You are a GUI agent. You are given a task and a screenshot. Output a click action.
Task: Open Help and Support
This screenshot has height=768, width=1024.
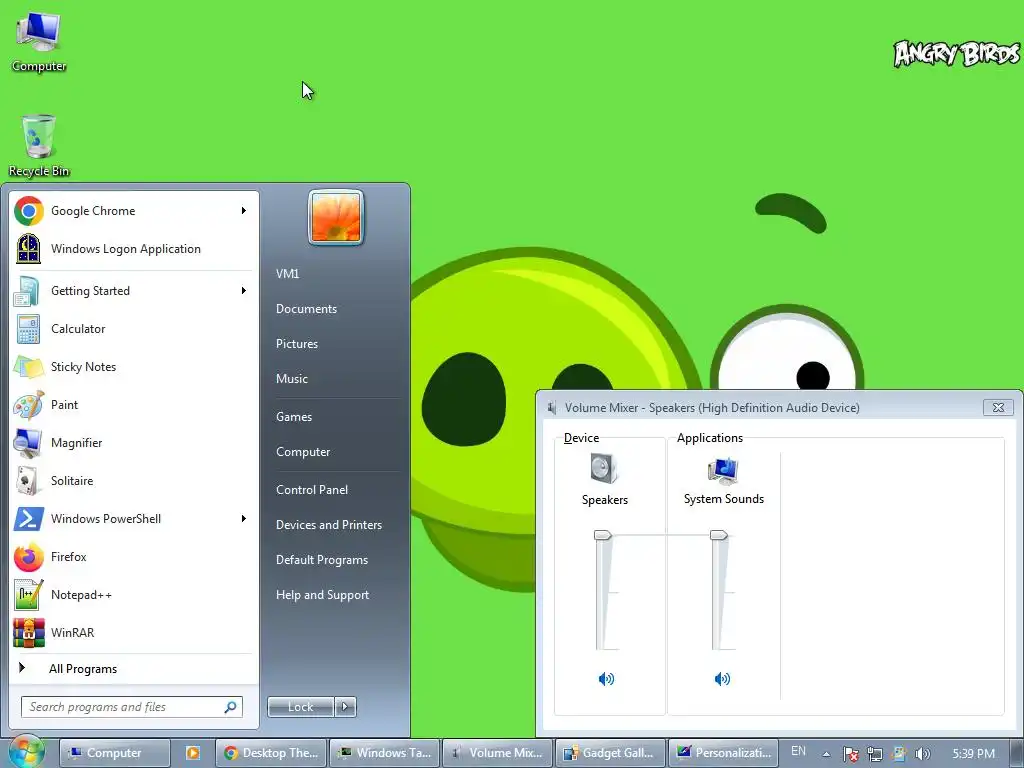[322, 595]
